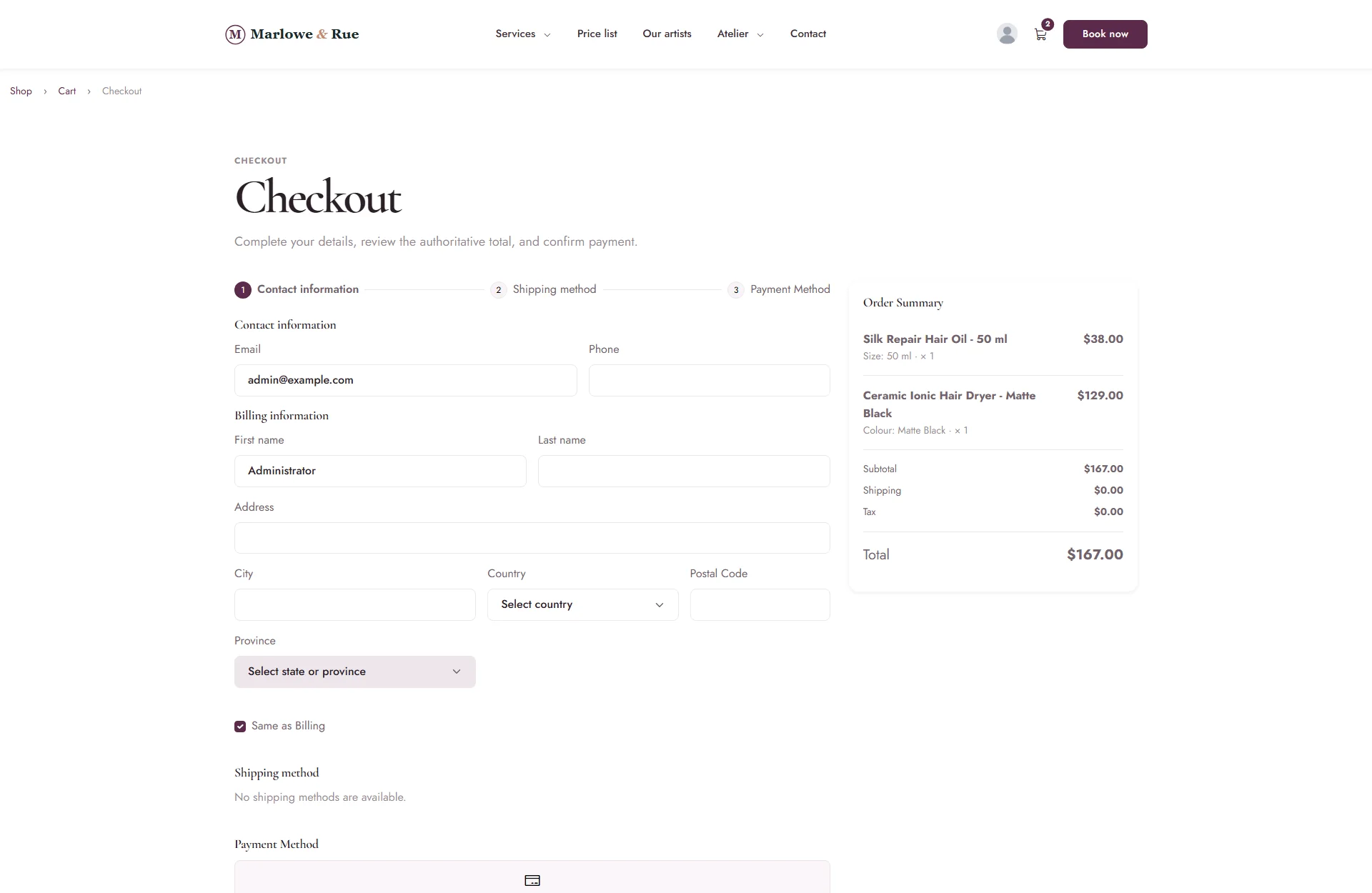Screen dimensions: 1372x893
Task: Follow the Cart breadcrumb link
Action: pos(67,91)
